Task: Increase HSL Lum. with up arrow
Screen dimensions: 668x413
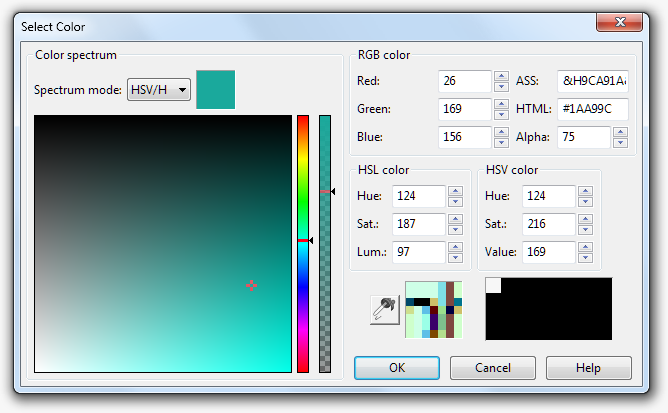Action: pyautogui.click(x=455, y=247)
